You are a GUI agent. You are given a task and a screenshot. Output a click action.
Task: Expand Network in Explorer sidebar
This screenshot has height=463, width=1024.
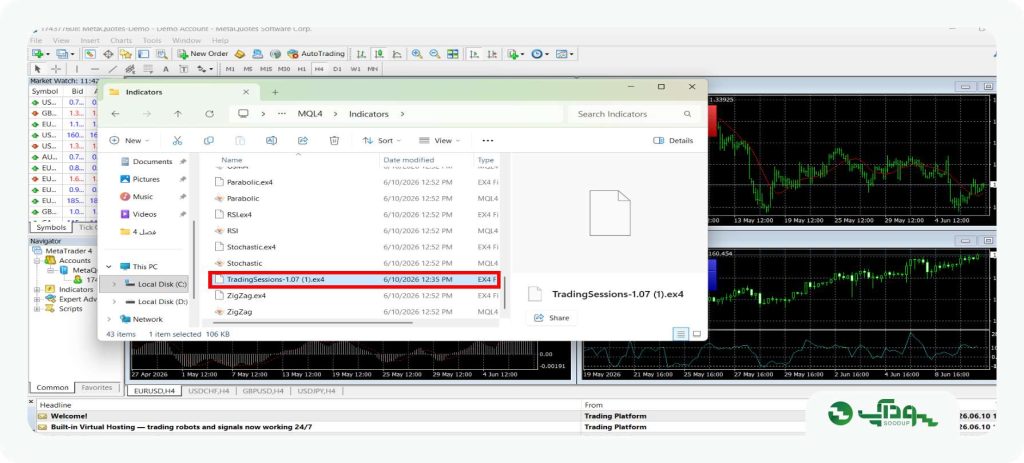click(108, 319)
